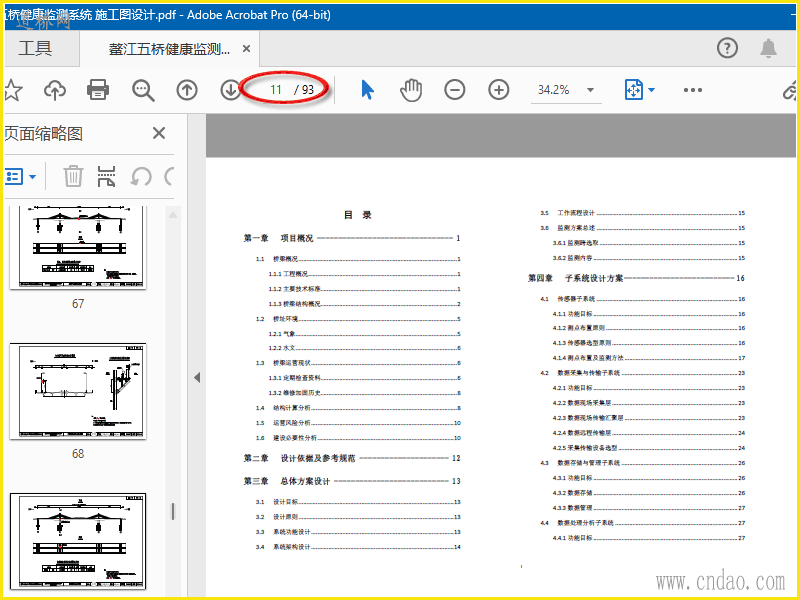This screenshot has width=800, height=600.
Task: Select the 鳌江五桥健康监测 document tab
Action: point(169,49)
